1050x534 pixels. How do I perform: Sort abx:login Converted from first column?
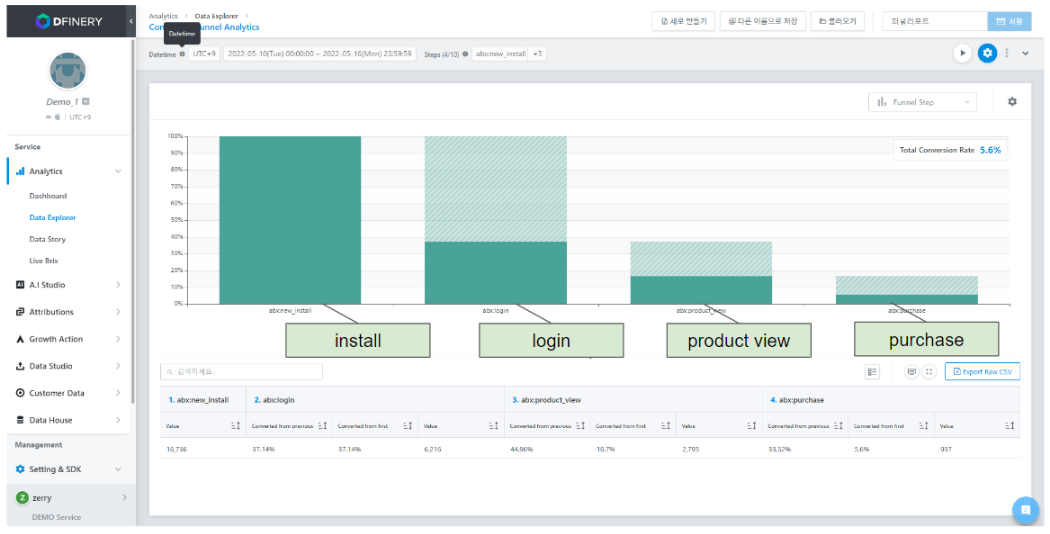(x=407, y=426)
